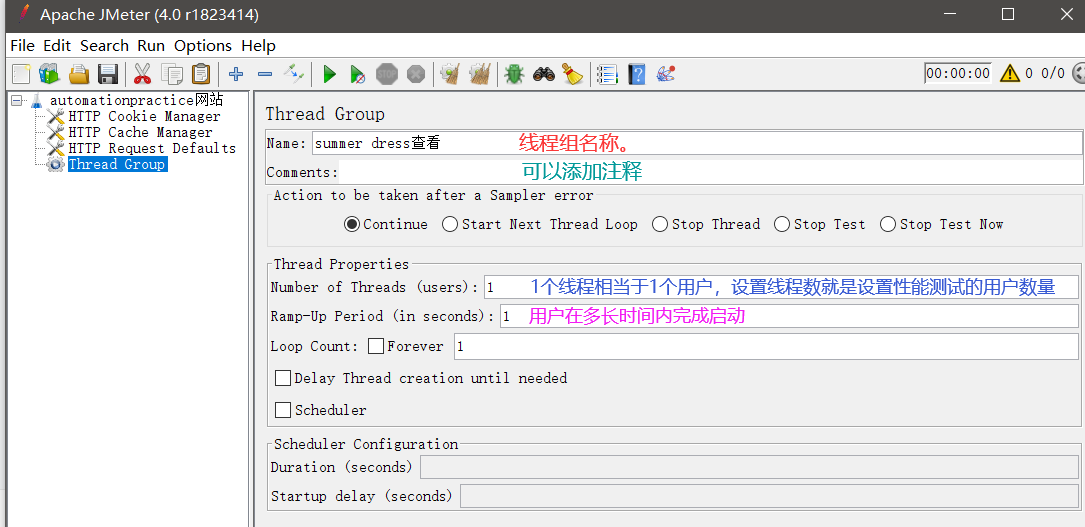Clear results with single broom icon
This screenshot has width=1085, height=527.
coord(450,73)
